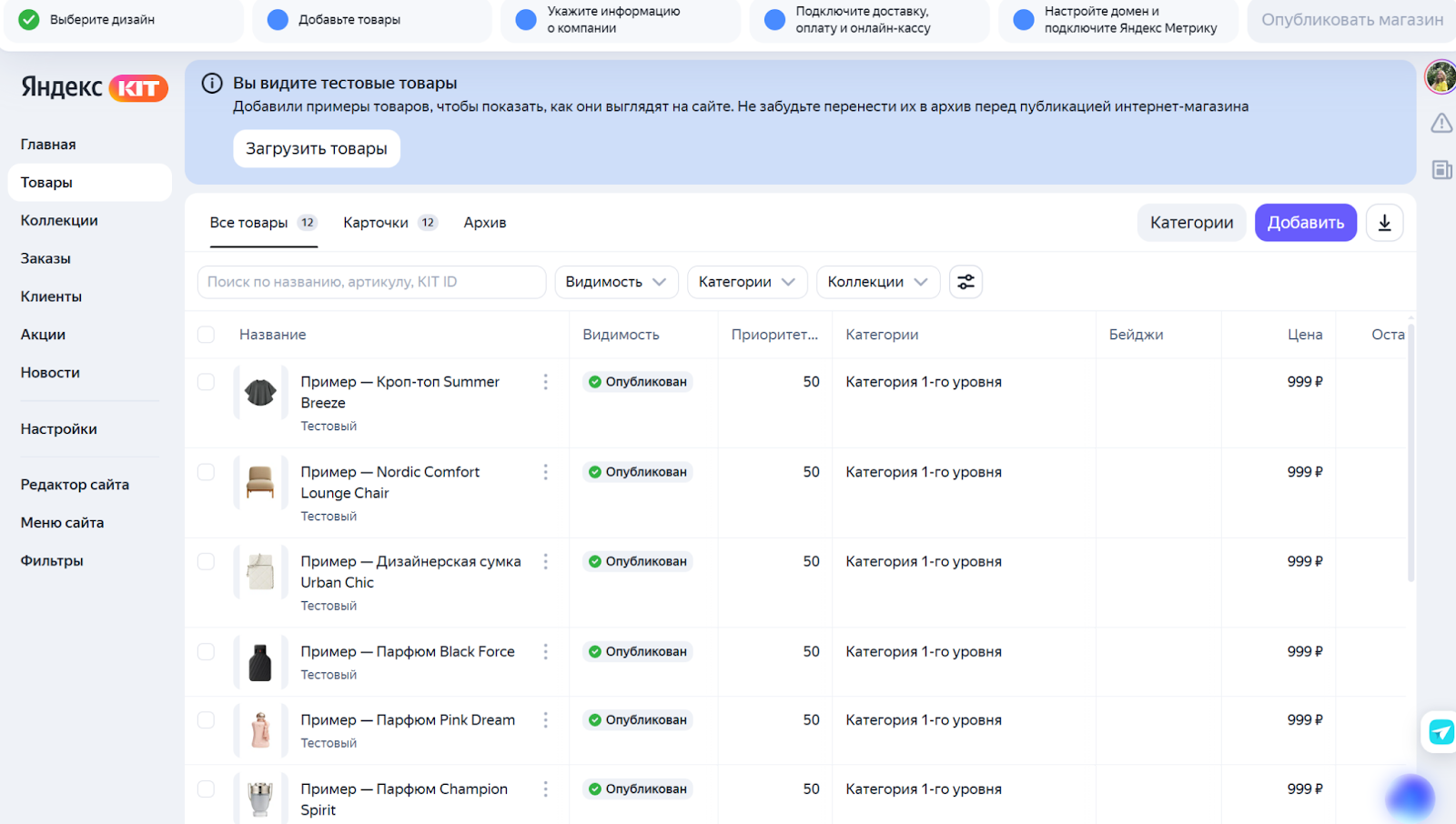This screenshot has width=1456, height=824.
Task: Open three-dot menu for Nordic Comfort Lounge Chair
Action: tap(545, 472)
